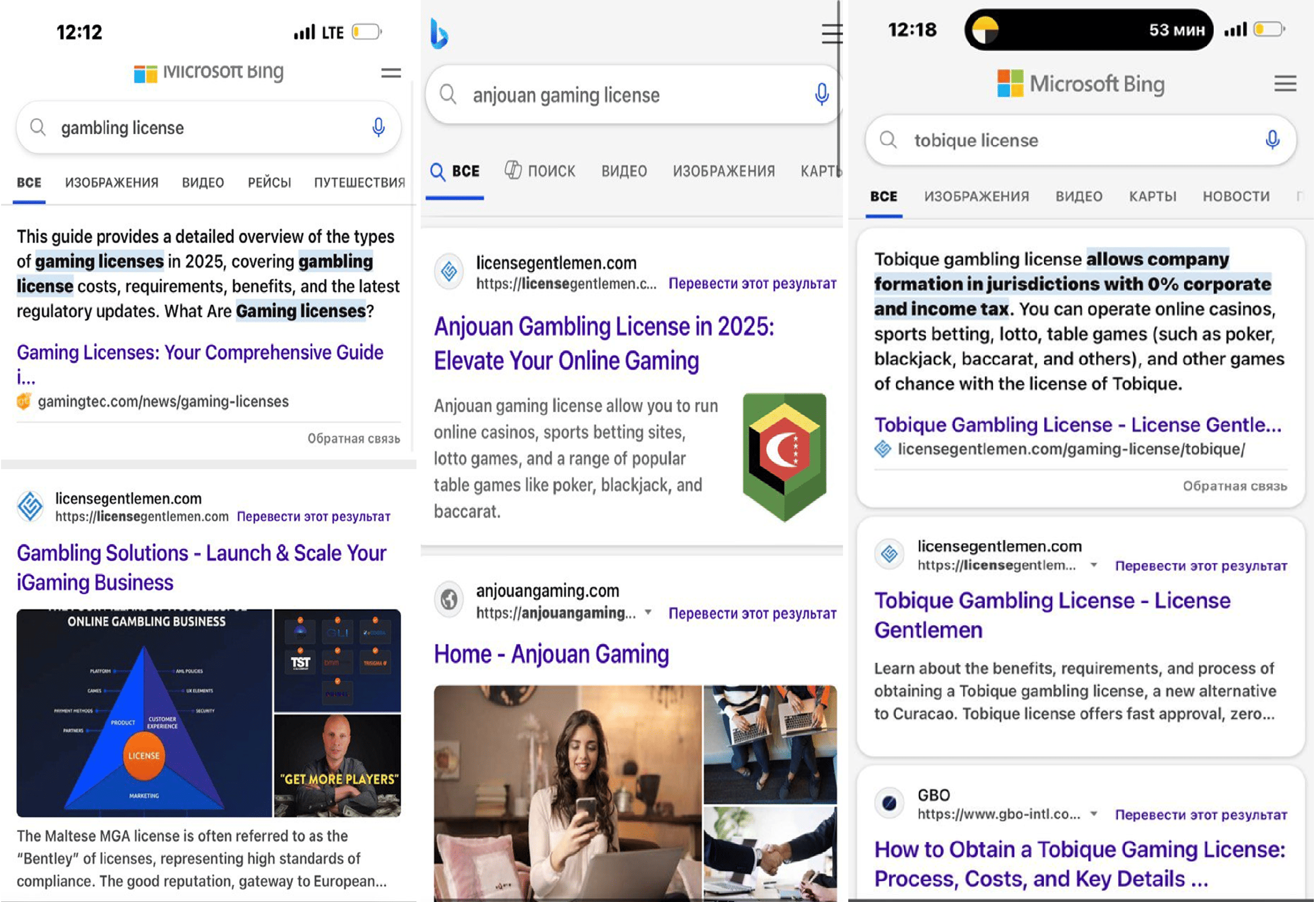This screenshot has width=1316, height=902.
Task: Switch to НОВОСТИ tab
Action: (1236, 197)
